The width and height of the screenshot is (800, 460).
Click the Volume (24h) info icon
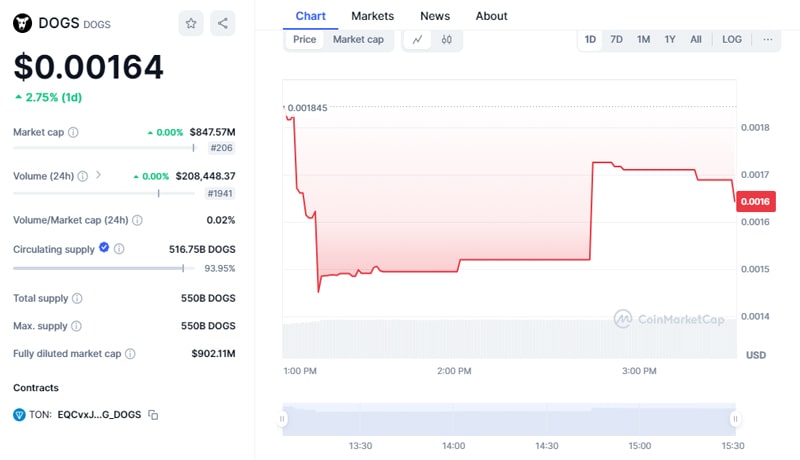tap(83, 176)
